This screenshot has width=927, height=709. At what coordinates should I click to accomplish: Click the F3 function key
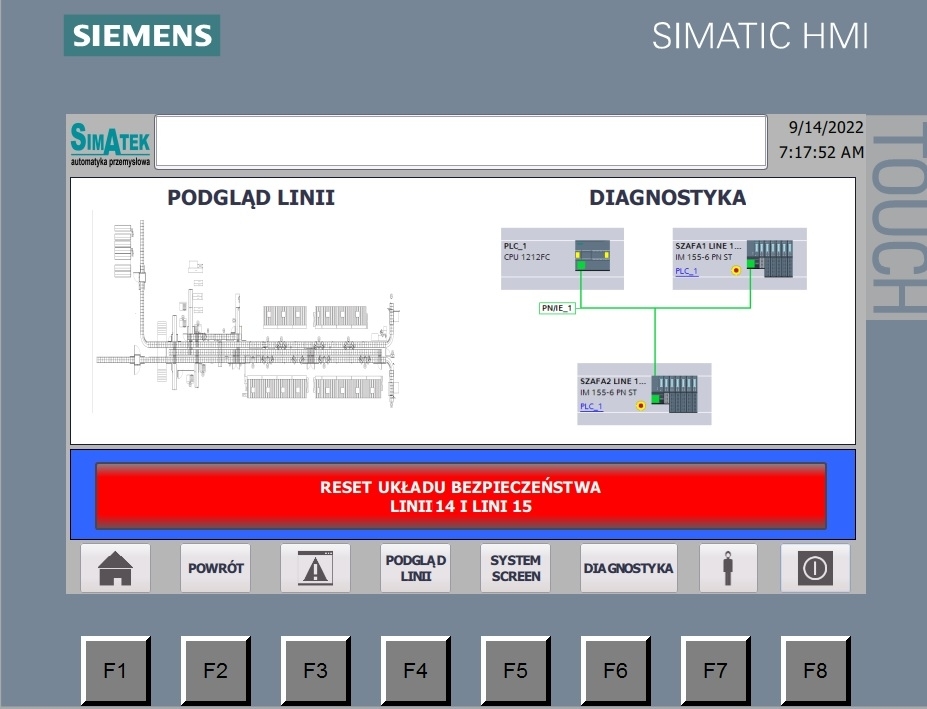[x=315, y=671]
